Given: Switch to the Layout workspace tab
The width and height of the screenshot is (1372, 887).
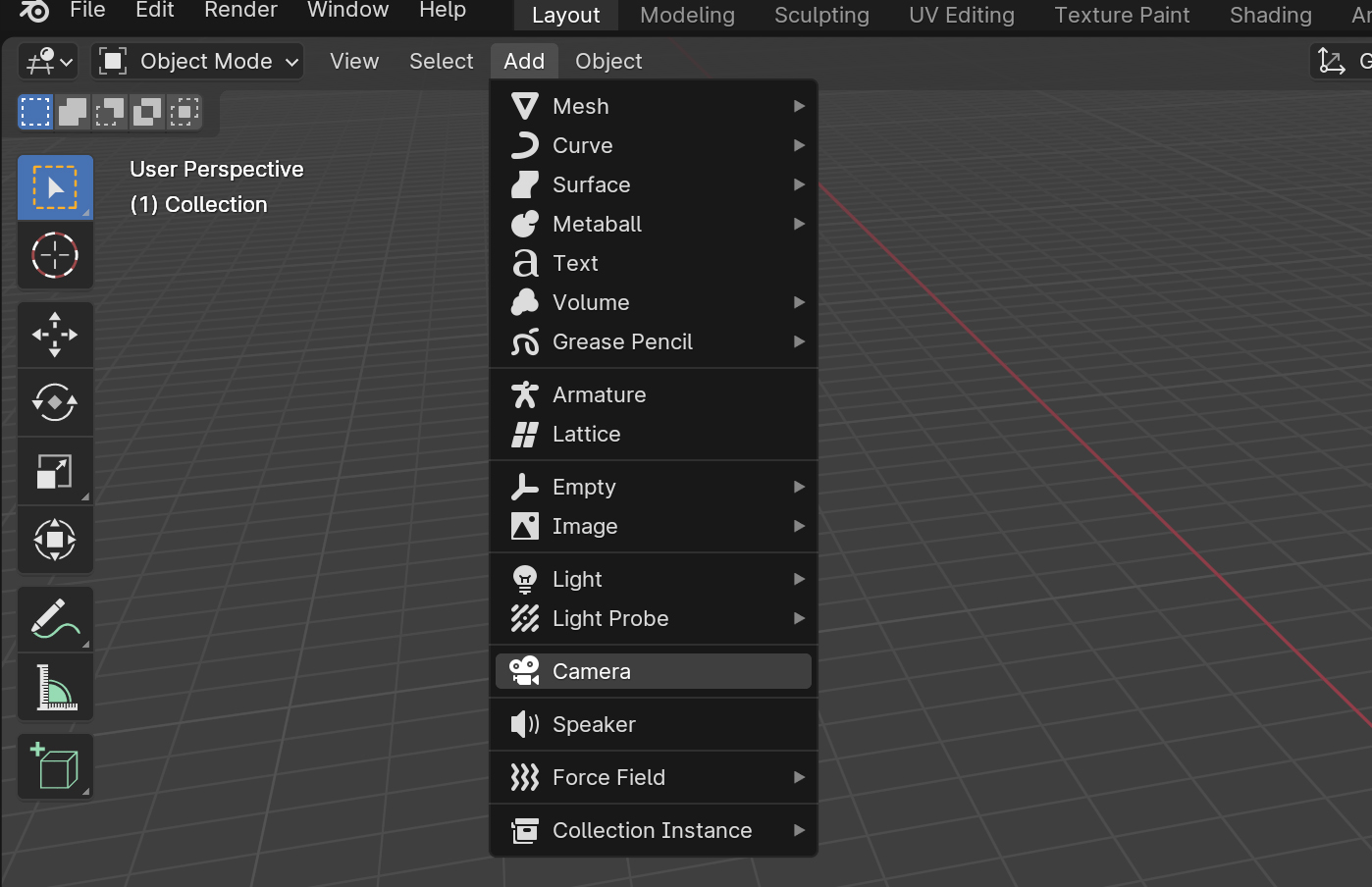Looking at the screenshot, I should coord(566,16).
